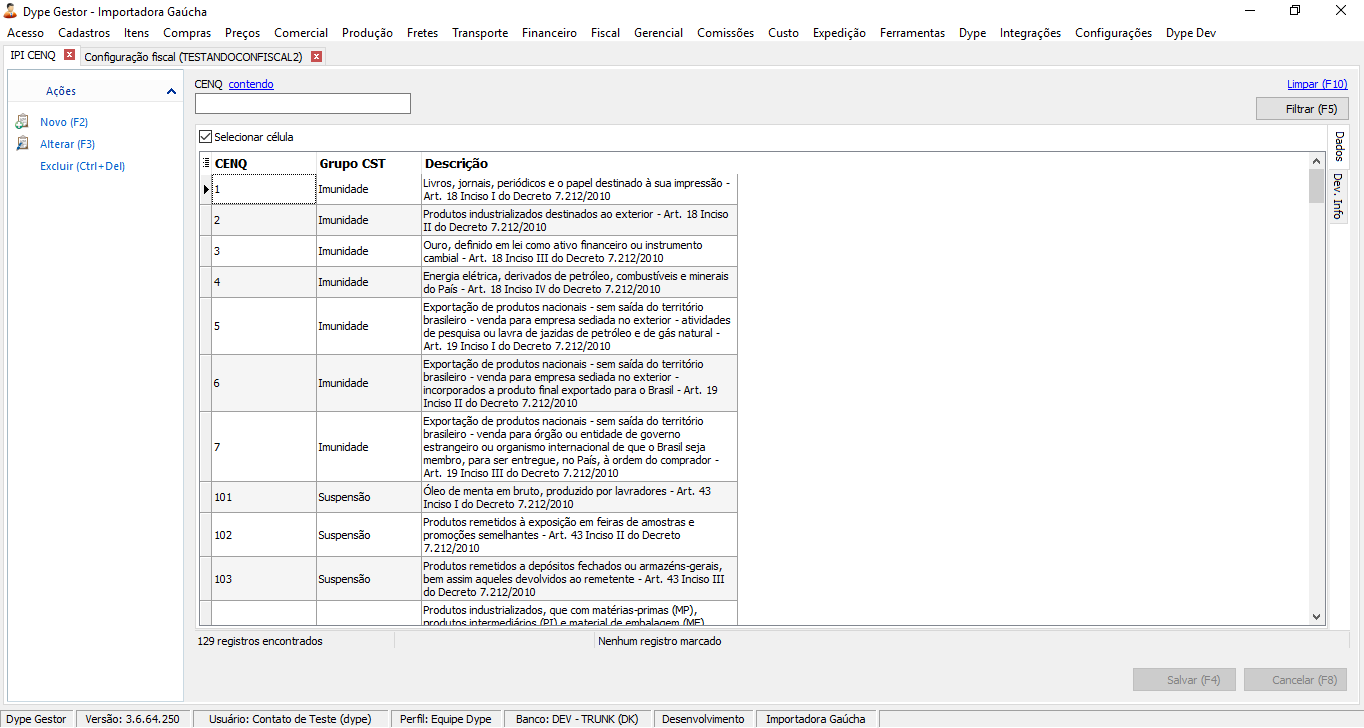Click the Salvar (F4) button
1364x728 pixels.
click(x=1184, y=680)
